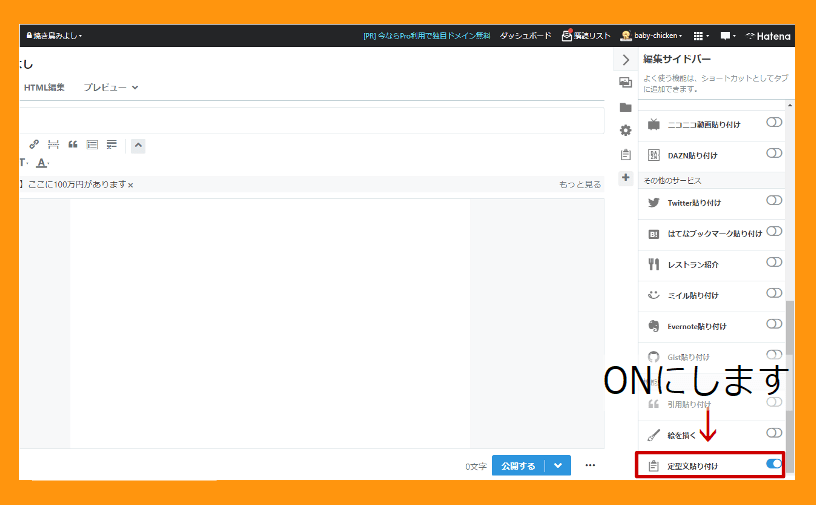The height and width of the screenshot is (505, 816).
Task: Insert table of contents with the toolbar icon
Action: point(92,144)
